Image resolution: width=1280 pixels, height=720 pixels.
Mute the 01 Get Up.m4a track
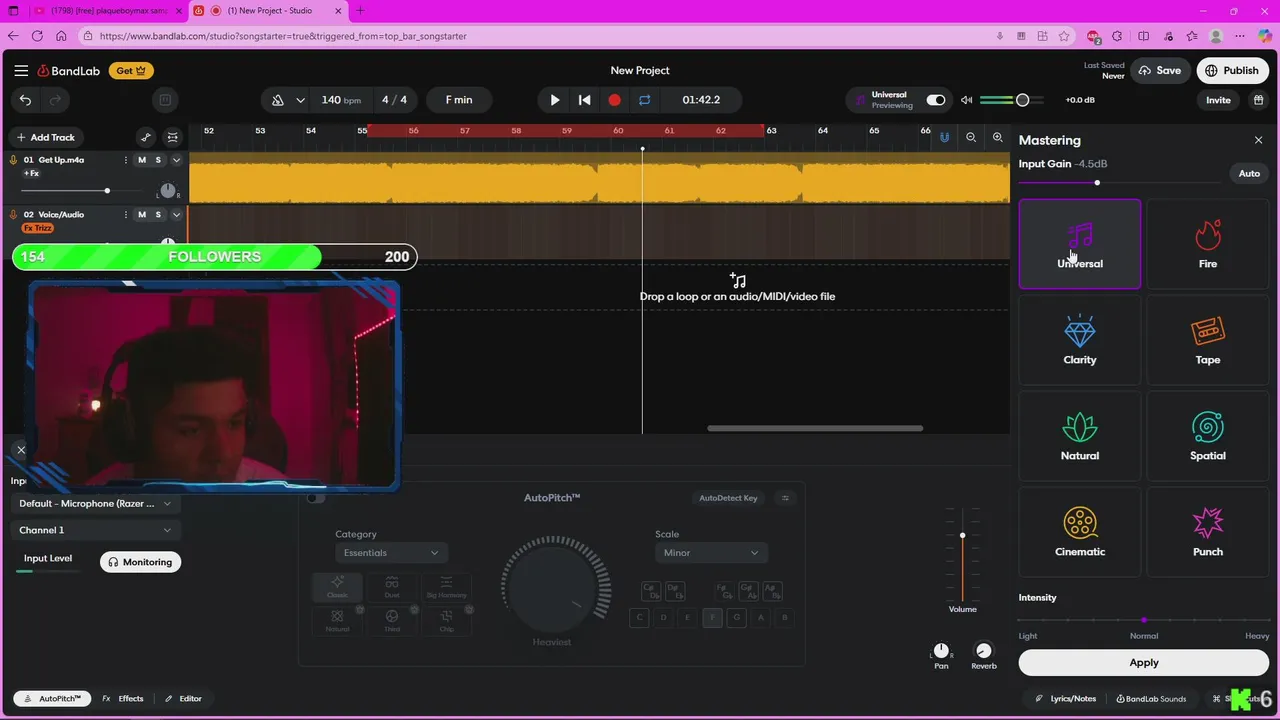pos(142,160)
